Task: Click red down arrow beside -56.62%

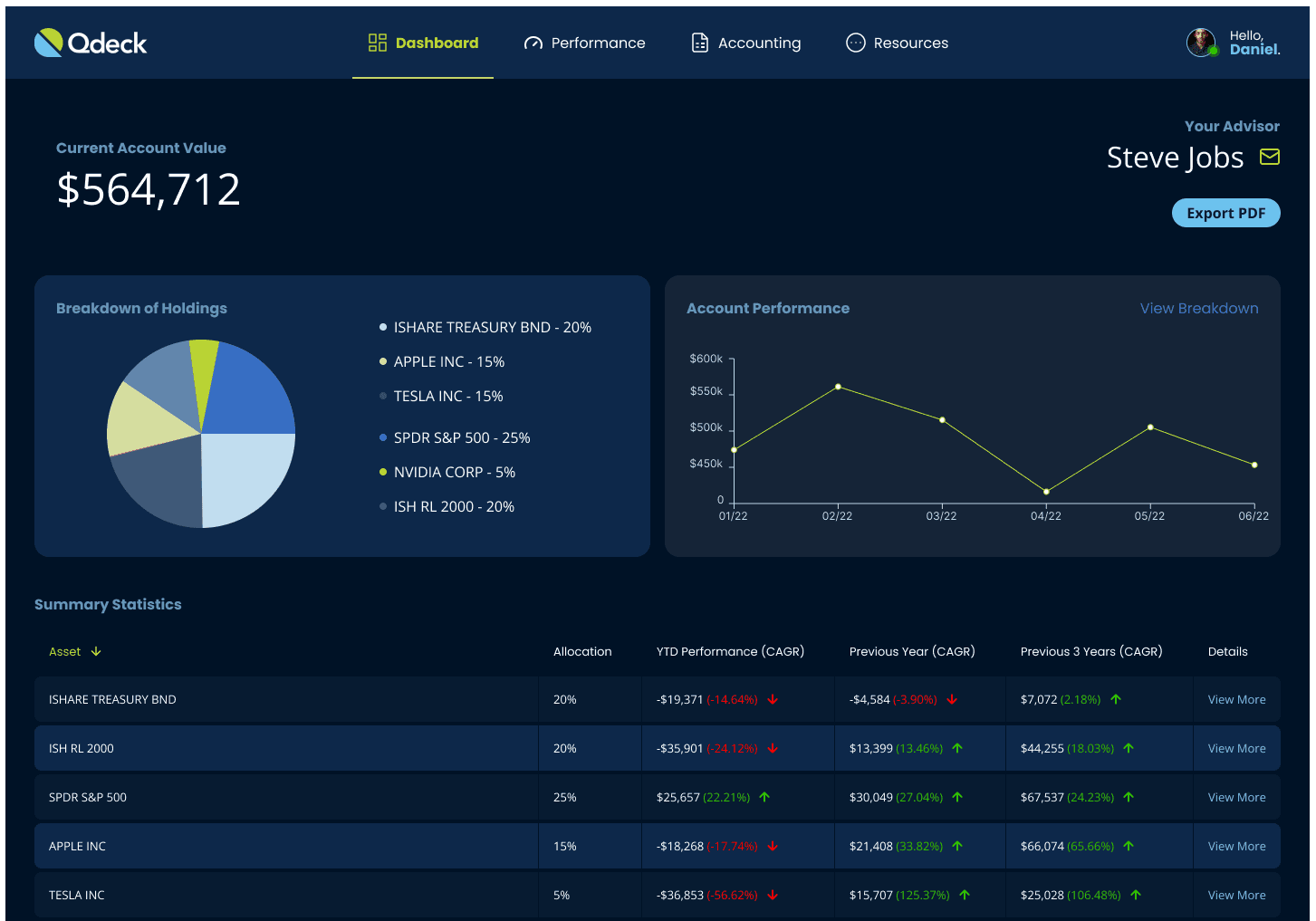Action: pos(773,895)
